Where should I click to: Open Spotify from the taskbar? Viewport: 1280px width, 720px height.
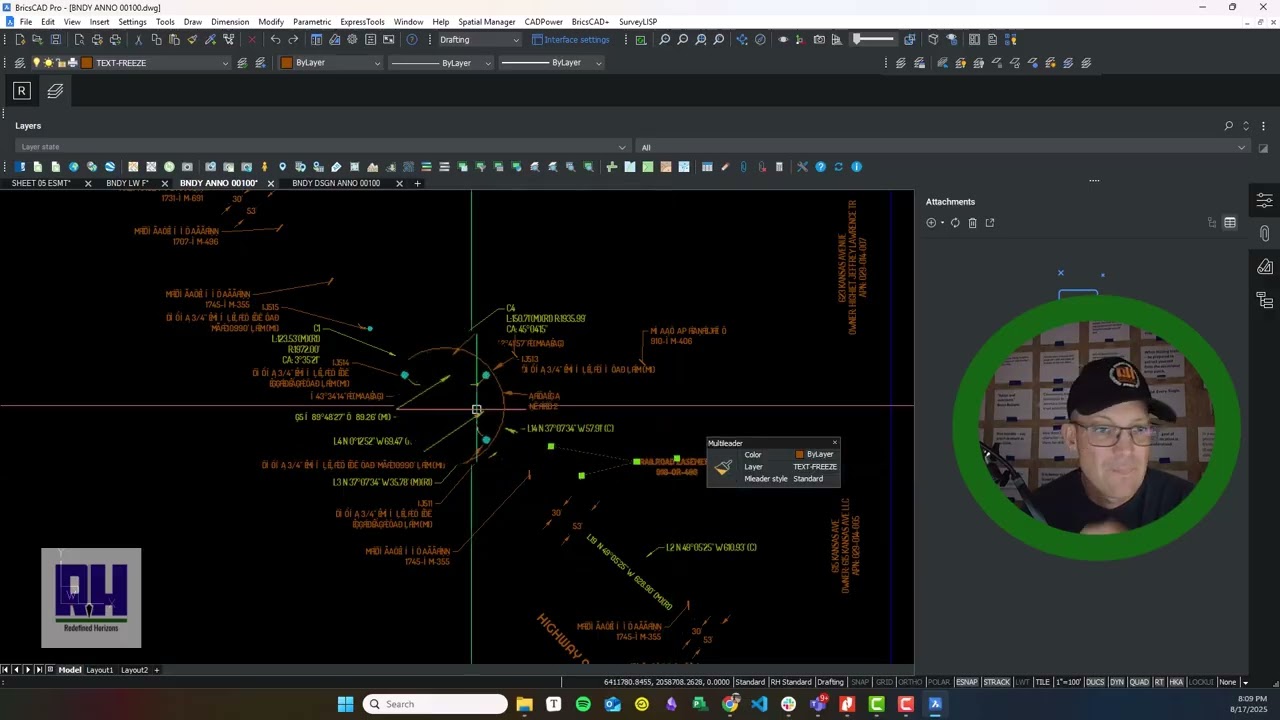[x=583, y=704]
